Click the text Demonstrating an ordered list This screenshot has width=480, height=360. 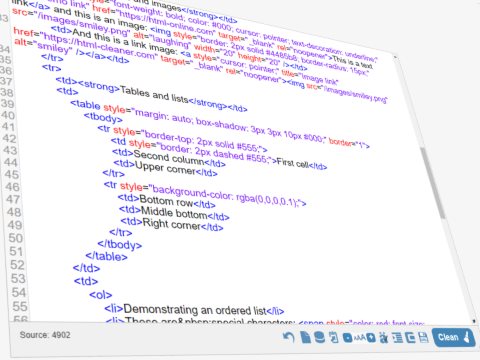tap(195, 310)
